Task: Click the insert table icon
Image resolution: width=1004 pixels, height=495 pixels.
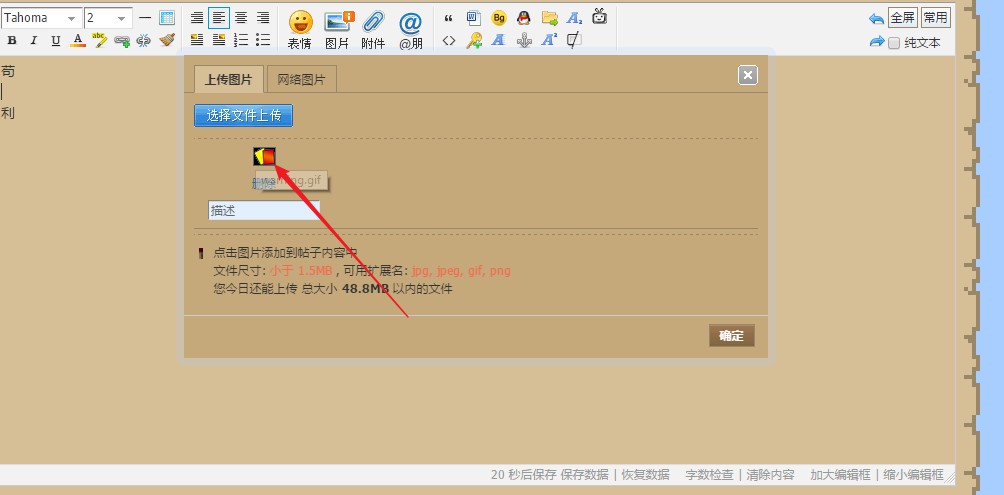Action: [x=167, y=18]
